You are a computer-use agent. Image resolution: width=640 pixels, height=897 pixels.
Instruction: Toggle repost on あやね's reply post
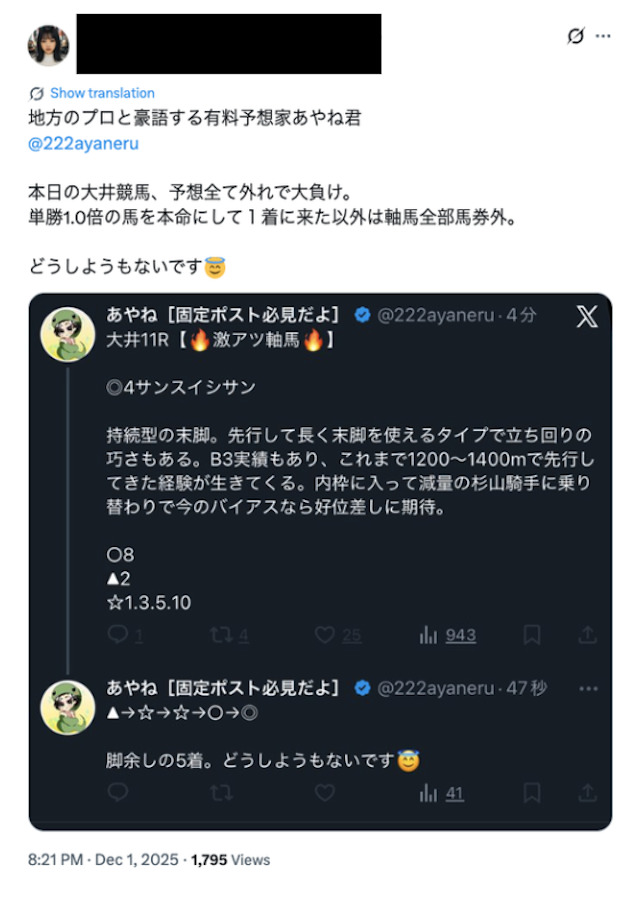pyautogui.click(x=220, y=792)
